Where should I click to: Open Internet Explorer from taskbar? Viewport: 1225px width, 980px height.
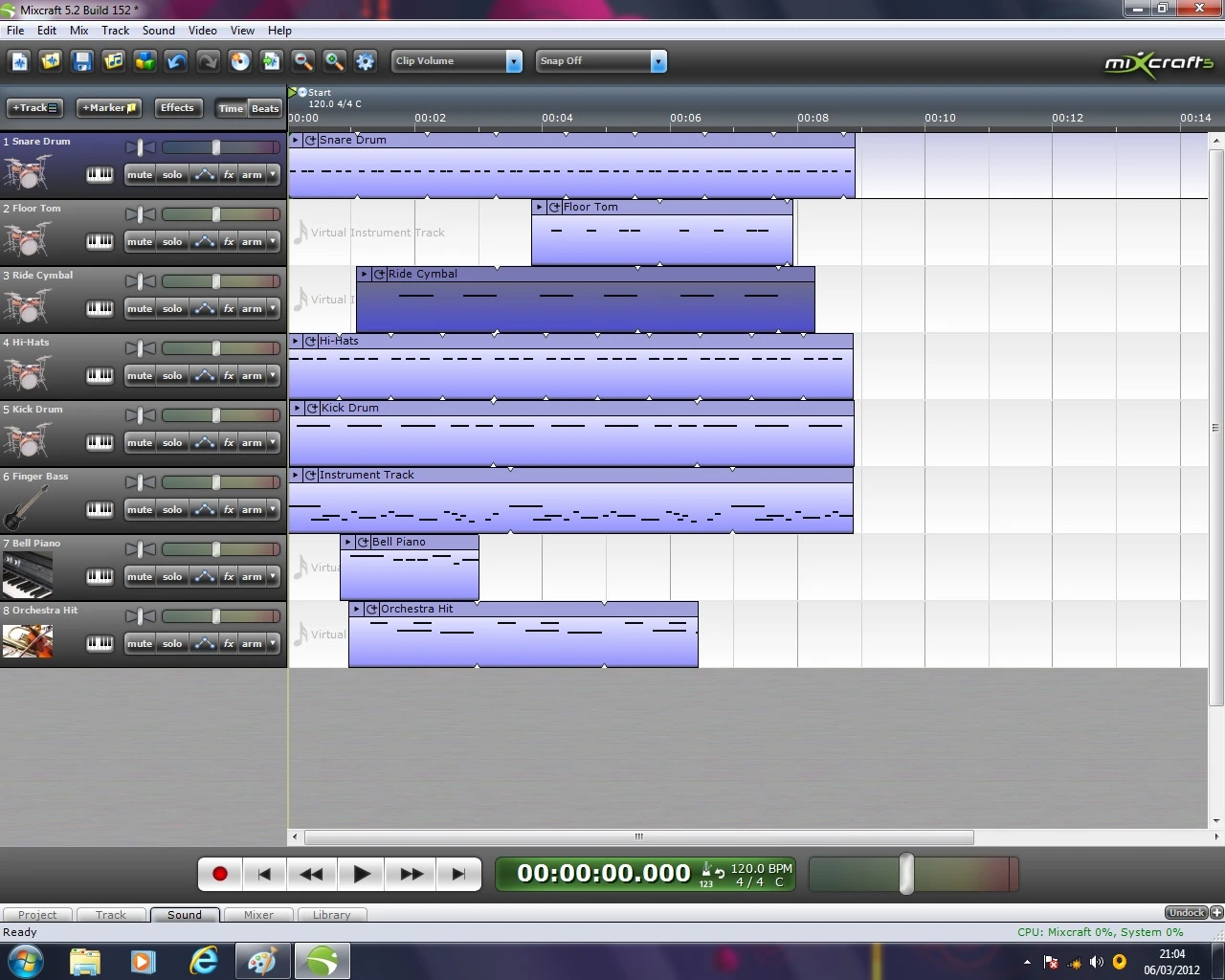coord(203,961)
